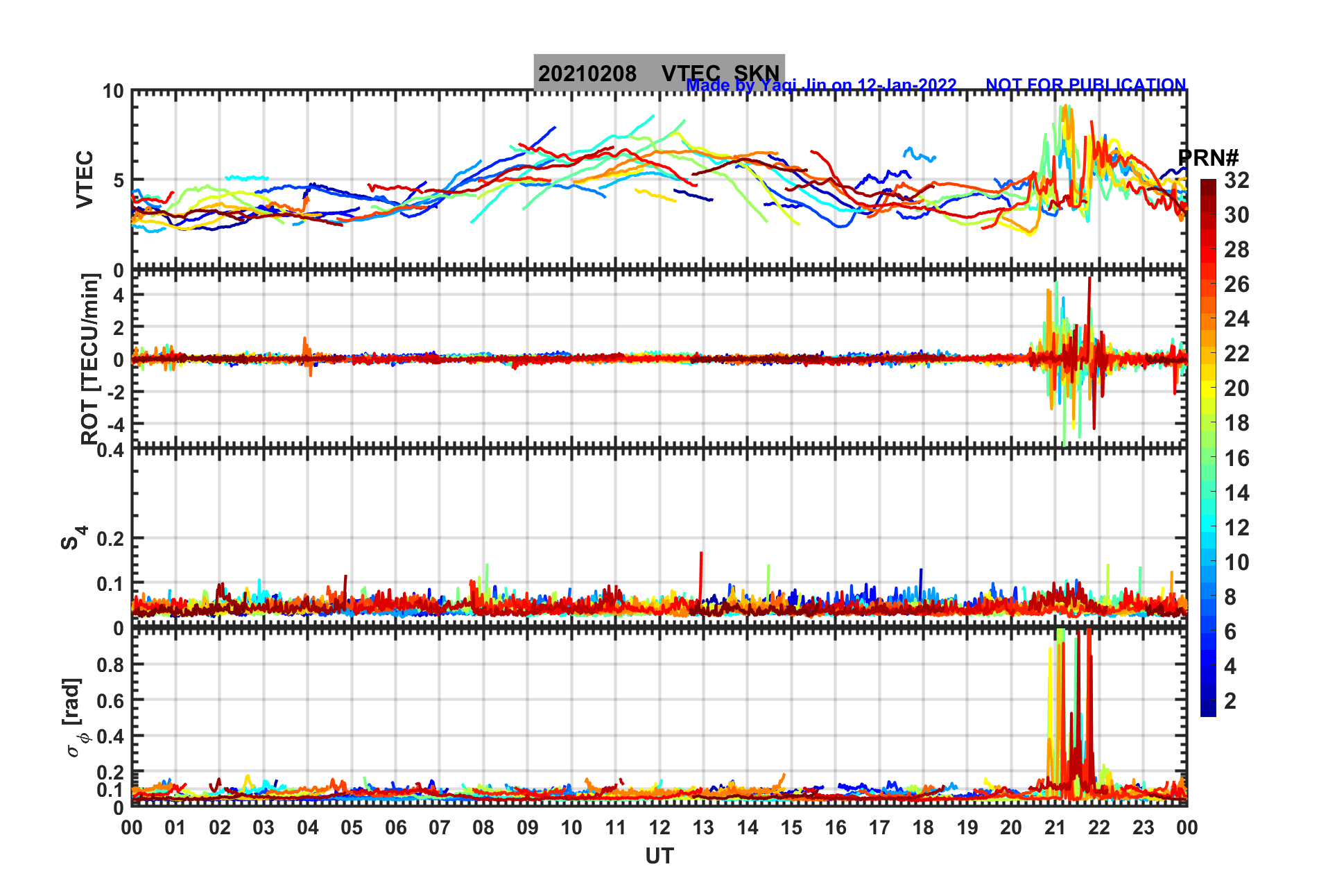The height and width of the screenshot is (896, 1319).
Task: Click the x-axis tick label 18
Action: tap(923, 827)
